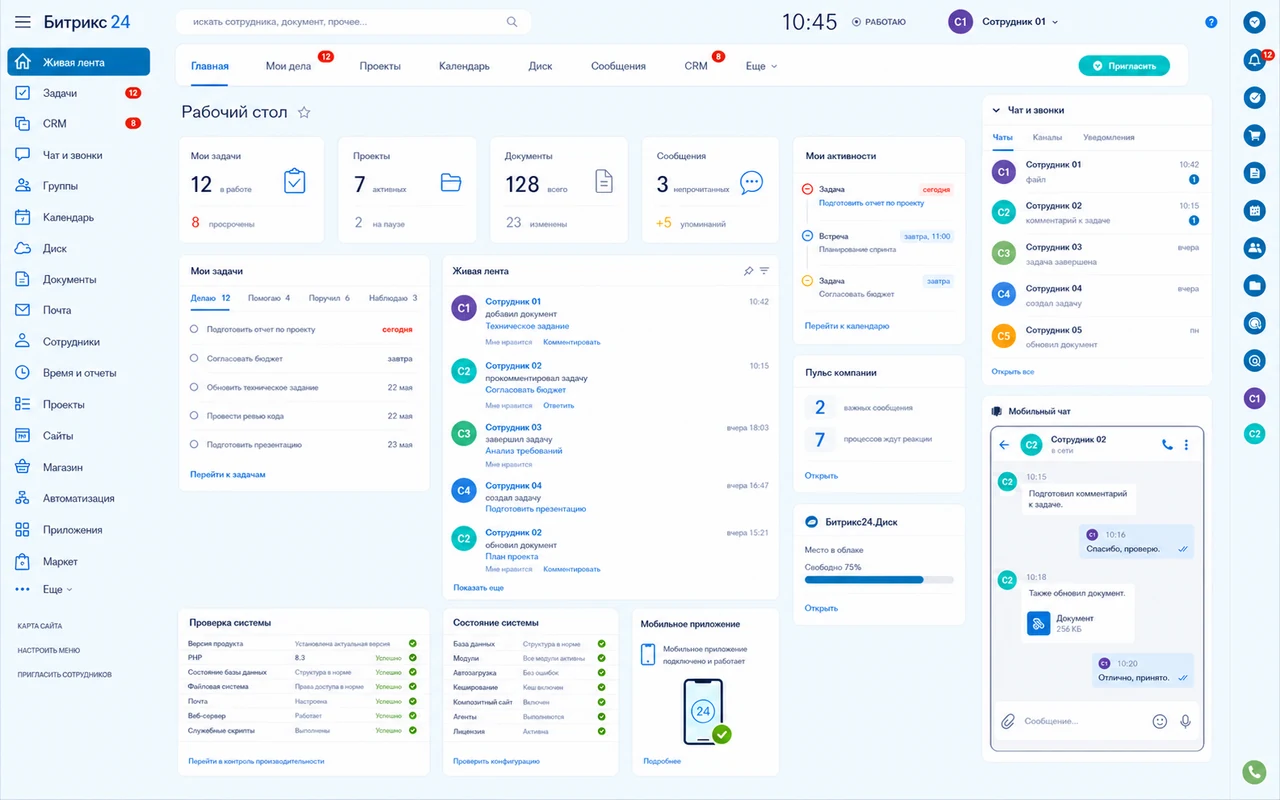
Task: Open Автоматизация in the left sidebar
Action: [78, 498]
